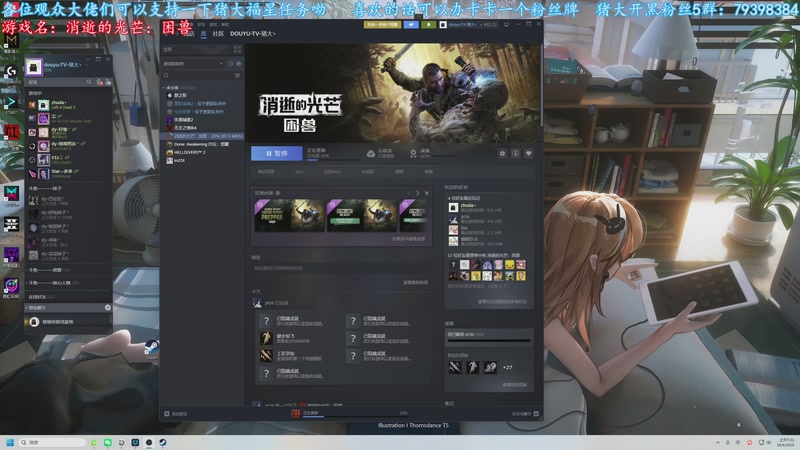Select Dune: Awakening in library list
This screenshot has width=800, height=450.
point(201,144)
